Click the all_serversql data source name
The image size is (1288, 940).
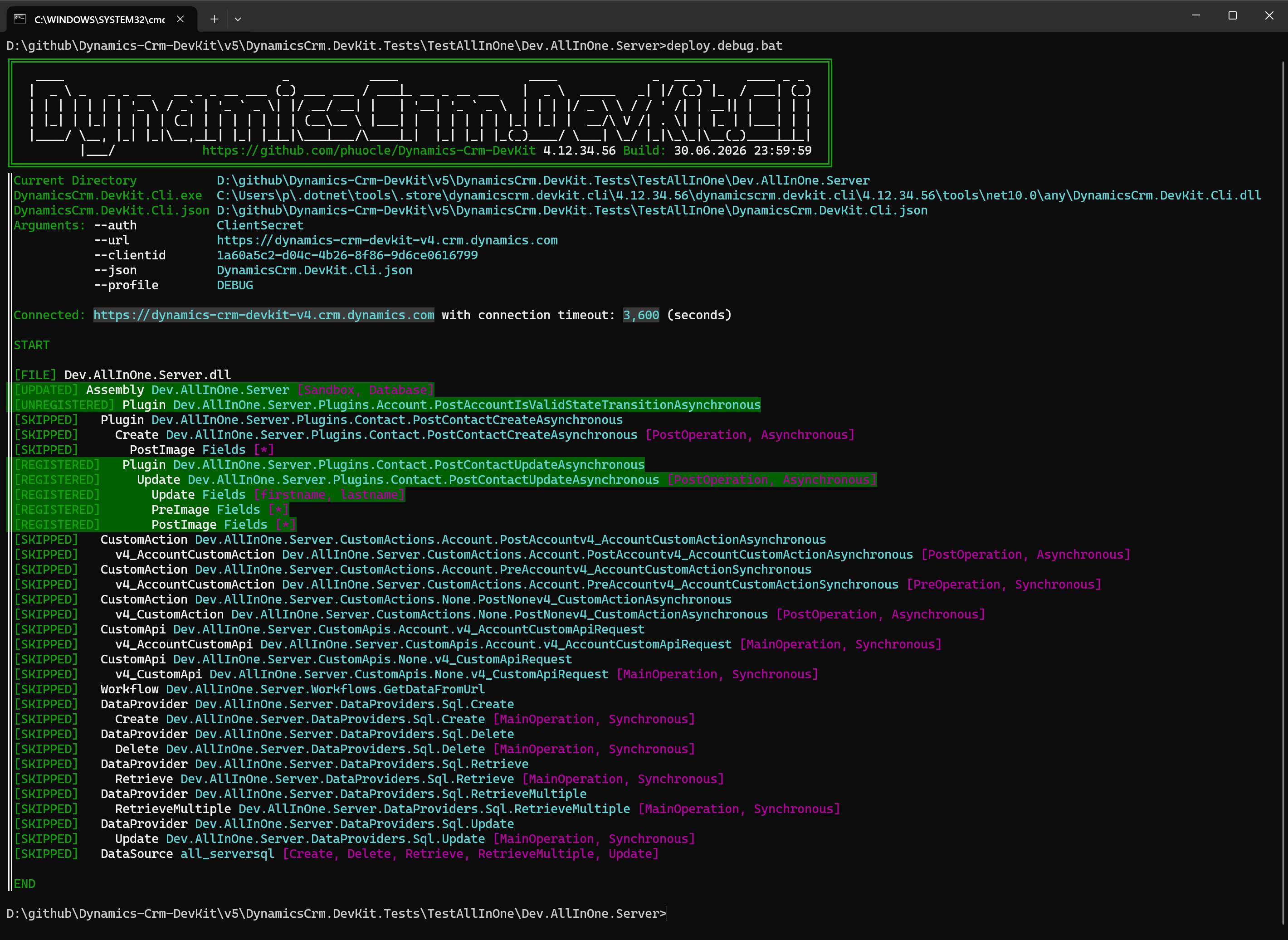[x=228, y=853]
